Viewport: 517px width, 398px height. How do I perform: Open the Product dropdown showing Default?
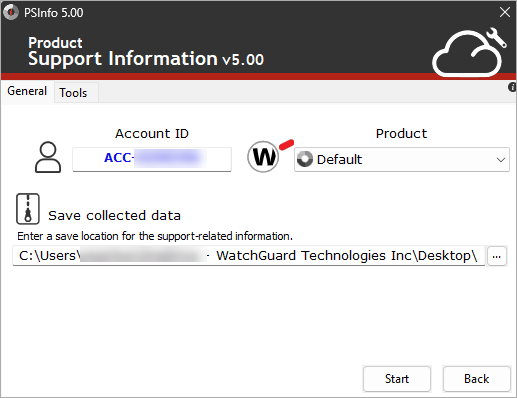402,159
